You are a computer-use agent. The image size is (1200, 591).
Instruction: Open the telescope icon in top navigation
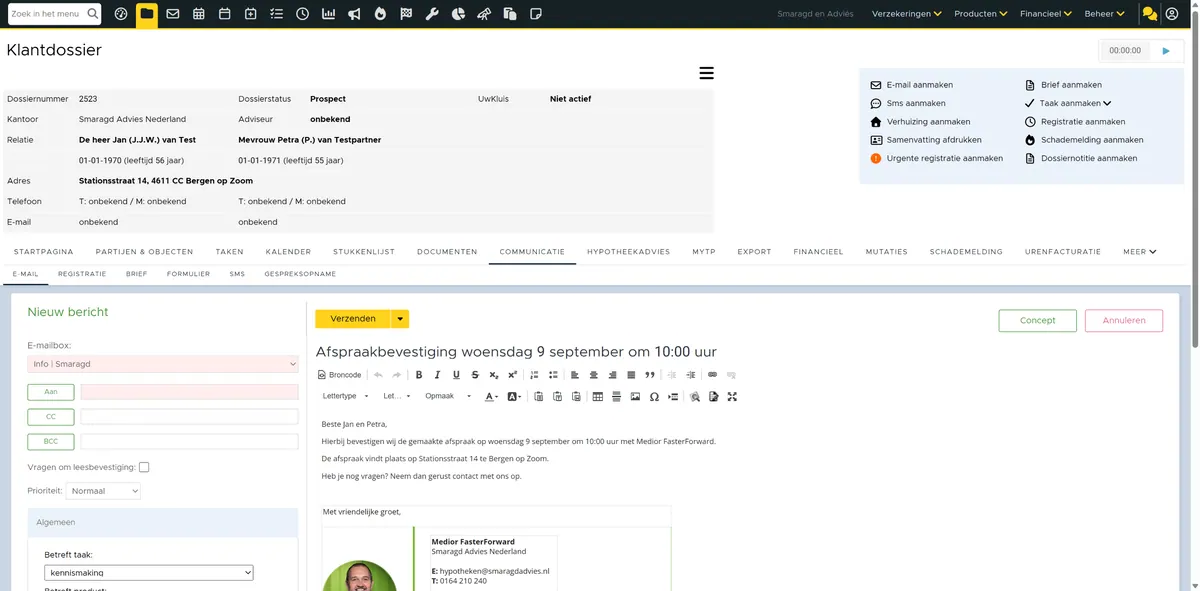484,14
